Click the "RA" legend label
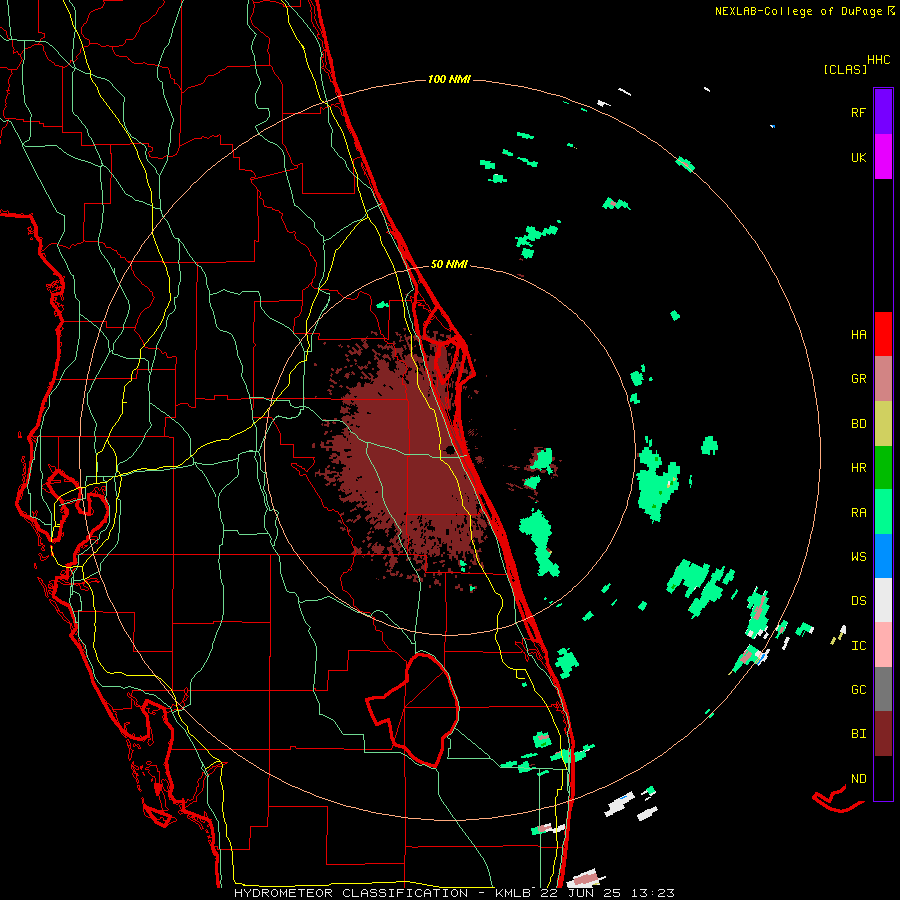900x900 pixels. tap(859, 513)
